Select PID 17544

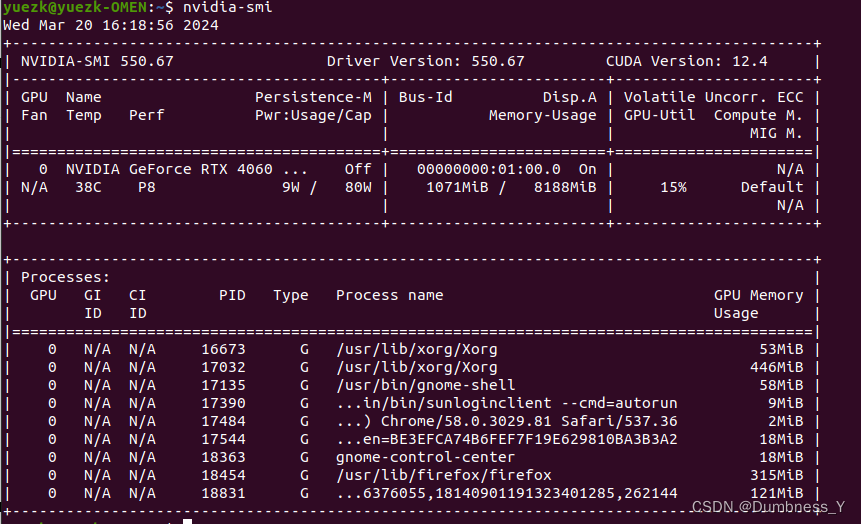click(x=223, y=439)
